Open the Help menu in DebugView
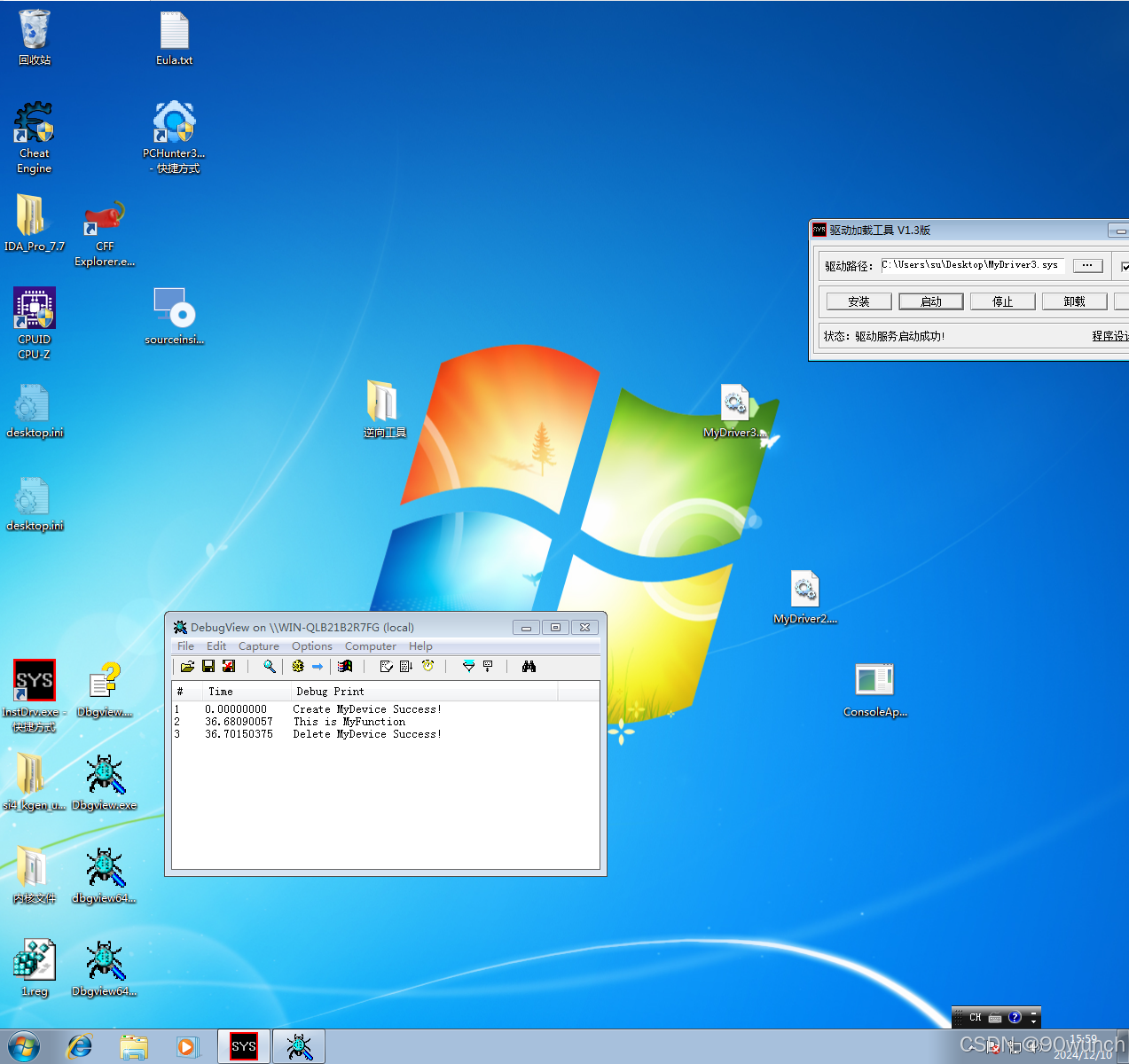 pyautogui.click(x=420, y=646)
